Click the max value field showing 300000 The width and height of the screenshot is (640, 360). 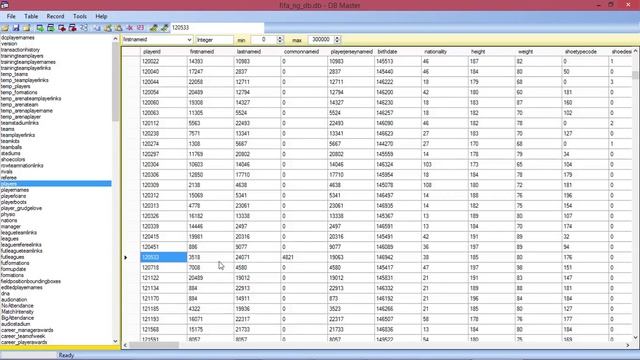coord(321,40)
